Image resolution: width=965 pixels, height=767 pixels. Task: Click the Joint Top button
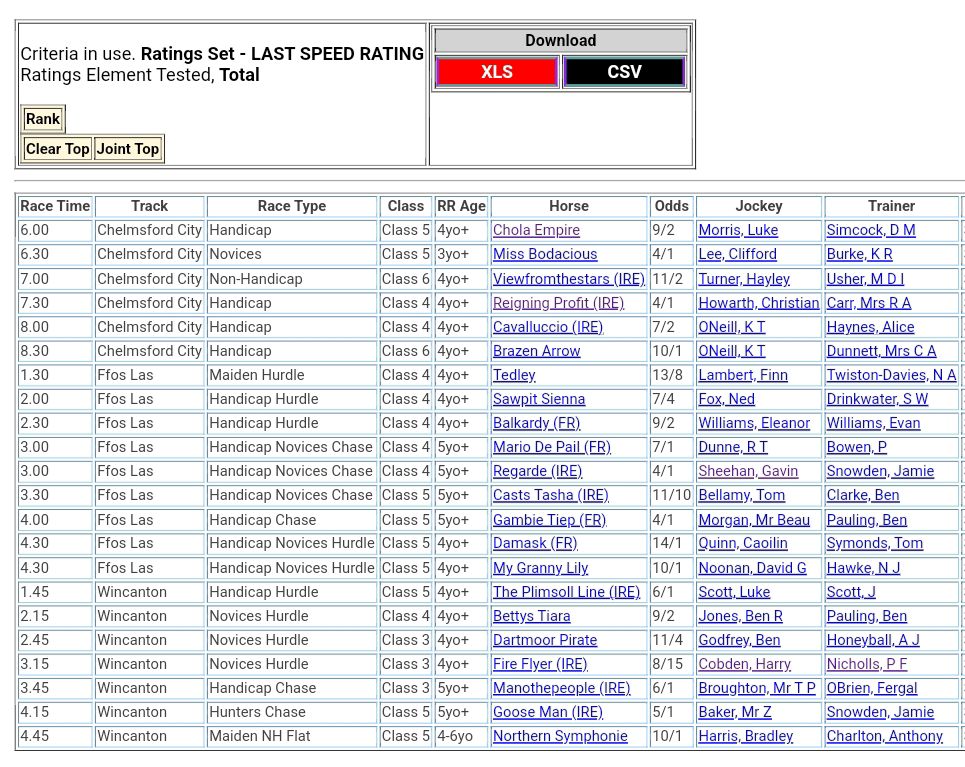click(128, 149)
